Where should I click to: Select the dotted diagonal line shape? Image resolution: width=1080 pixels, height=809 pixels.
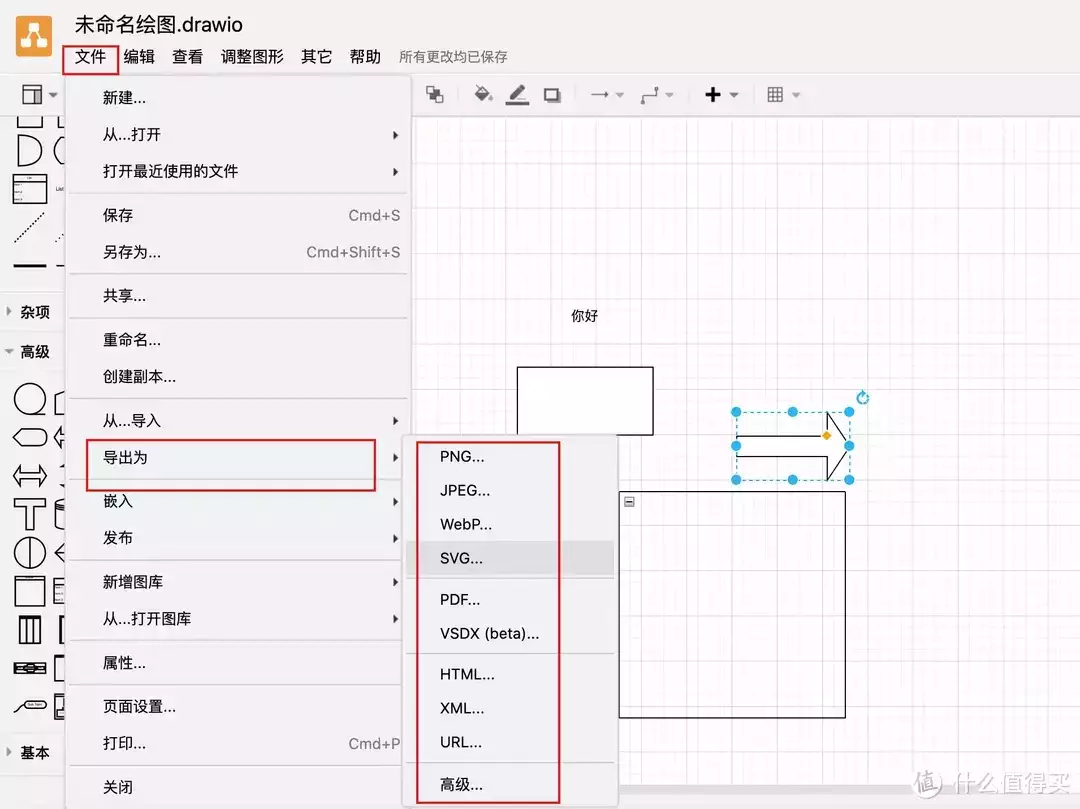tap(30, 227)
